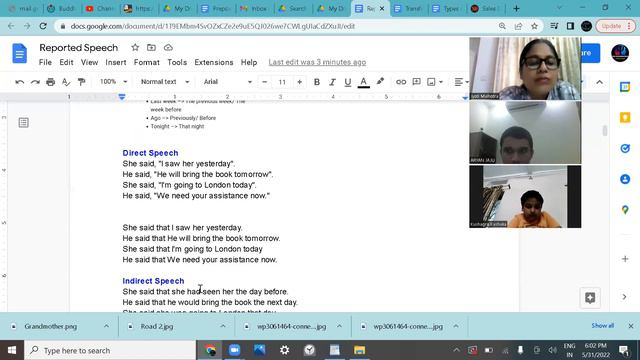Click the Explore button at bottom right
Screen dimensions: 640x360
point(590,298)
